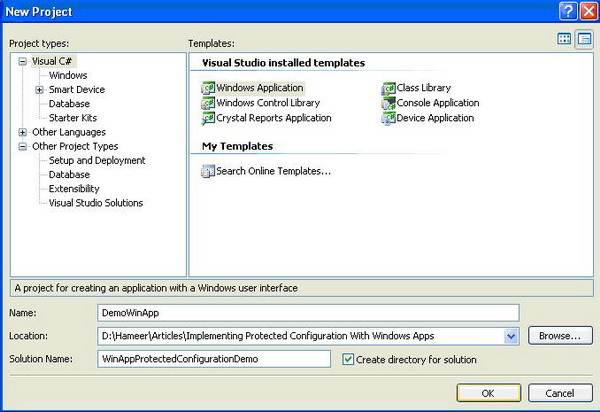The height and width of the screenshot is (412, 600).
Task: Select Other Project Types tree item
Action: tap(75, 146)
